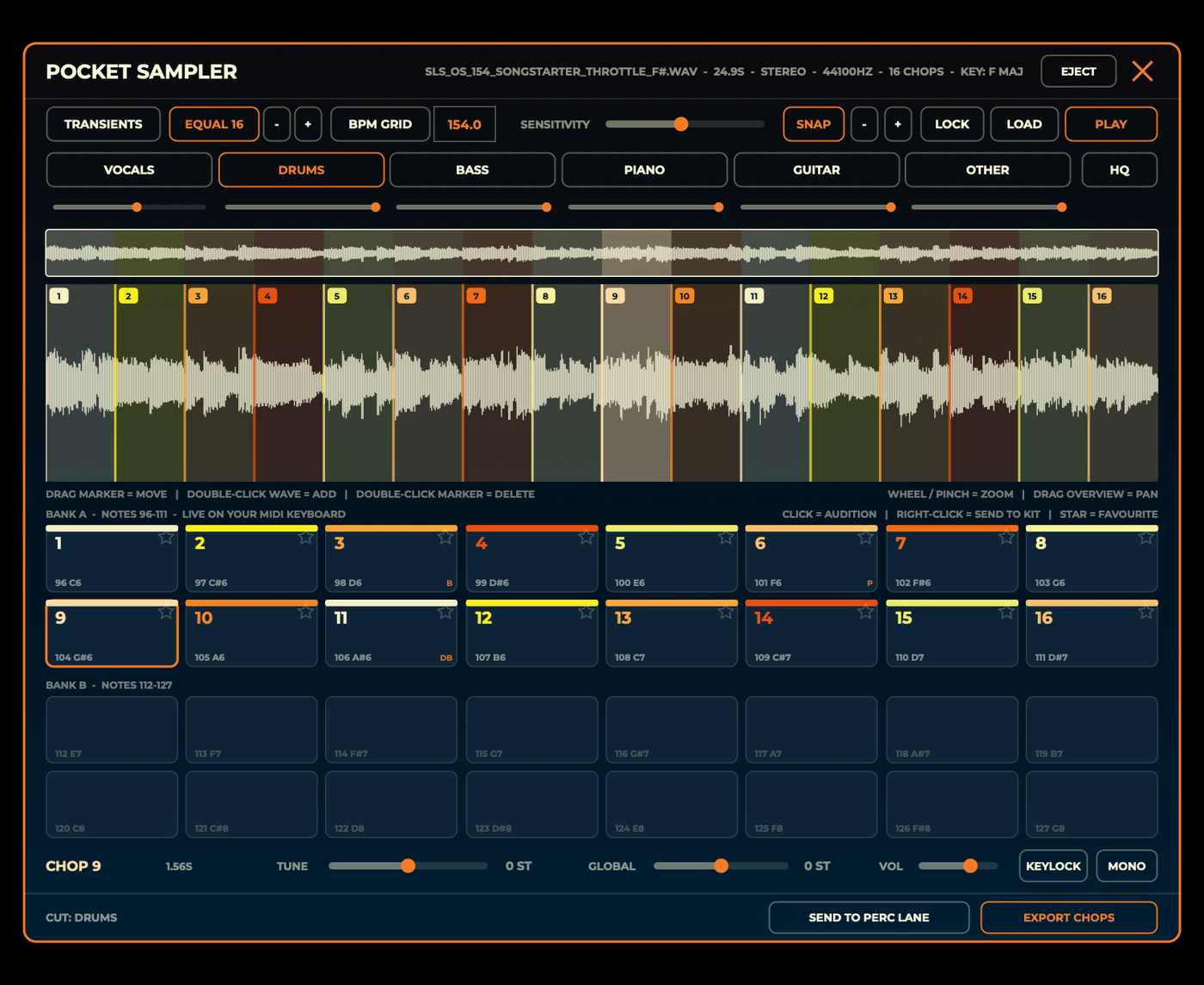Click the EJECT button
Viewport: 1204px width, 985px height.
1078,71
